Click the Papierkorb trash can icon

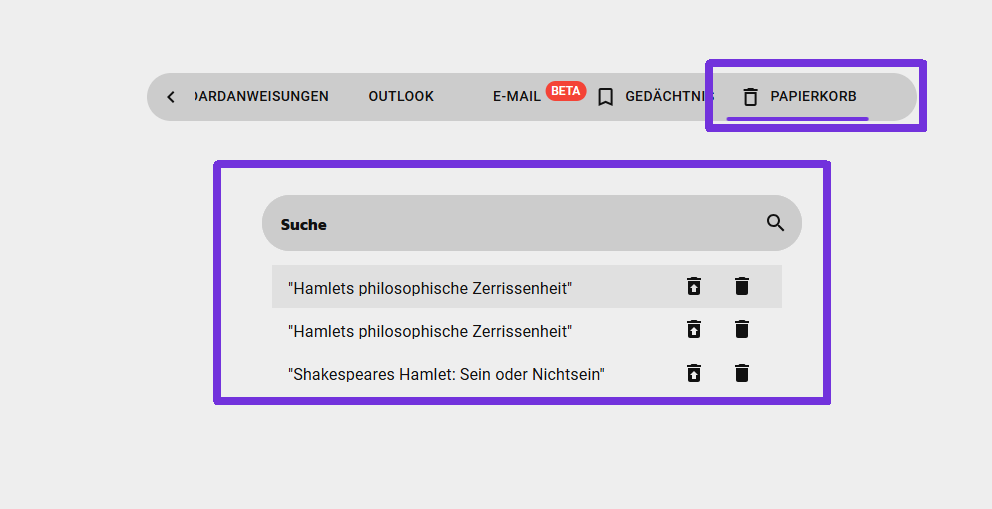pyautogui.click(x=751, y=97)
